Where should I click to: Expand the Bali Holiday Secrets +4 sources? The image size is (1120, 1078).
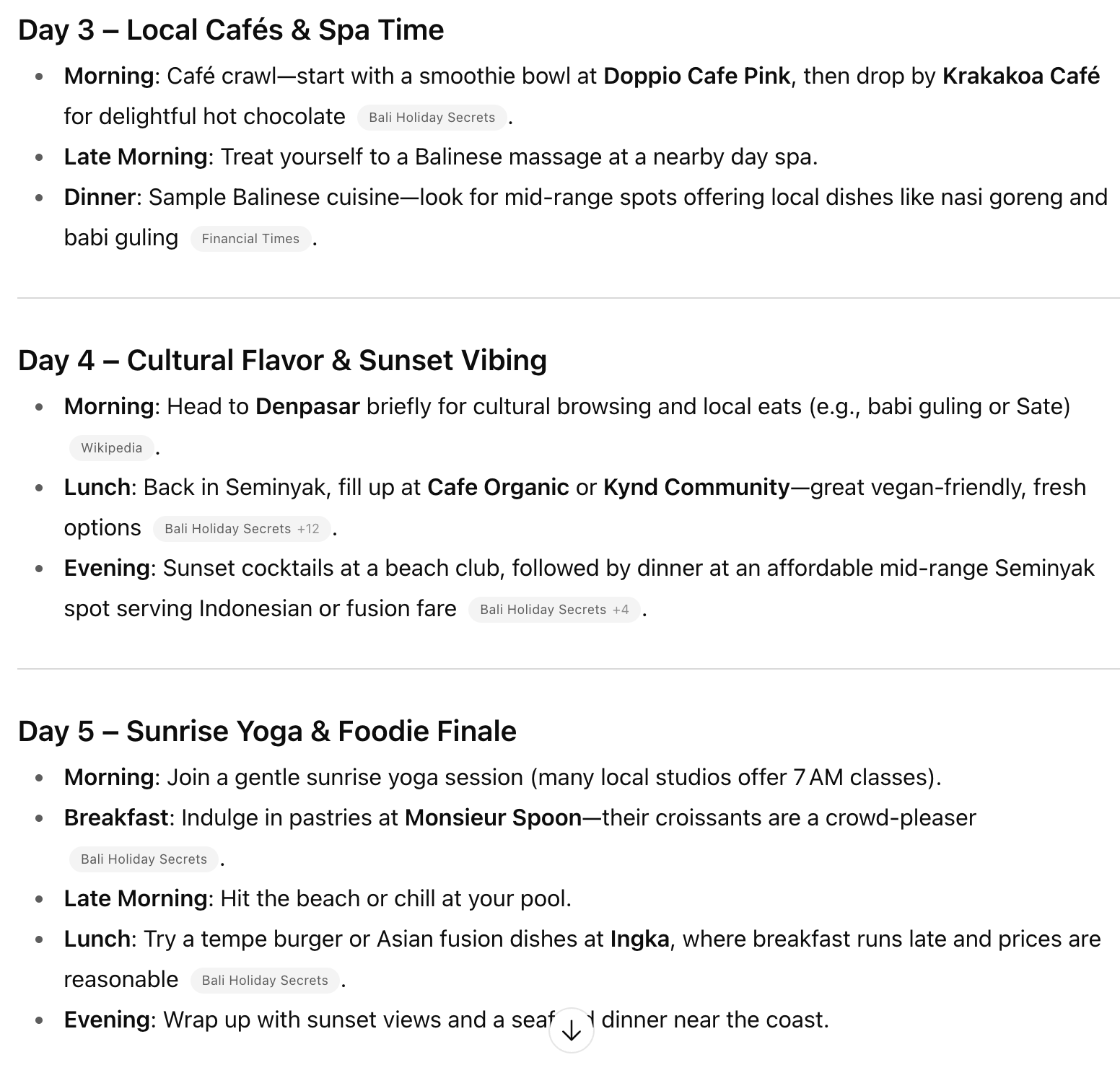[554, 610]
